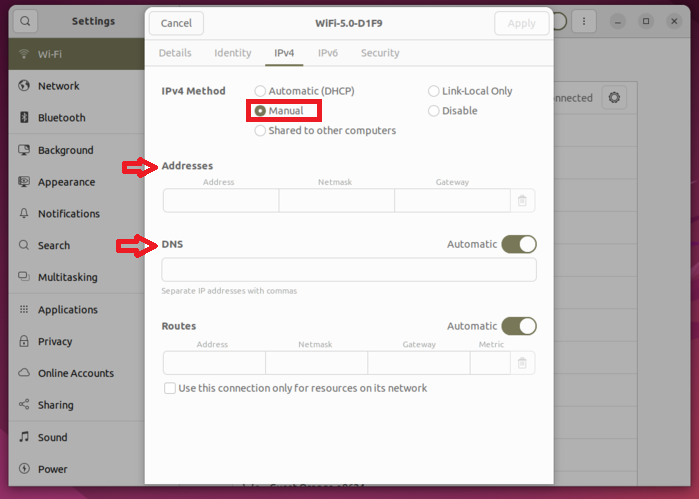Click the search icon in Settings header
The image size is (699, 499).
coord(25,21)
